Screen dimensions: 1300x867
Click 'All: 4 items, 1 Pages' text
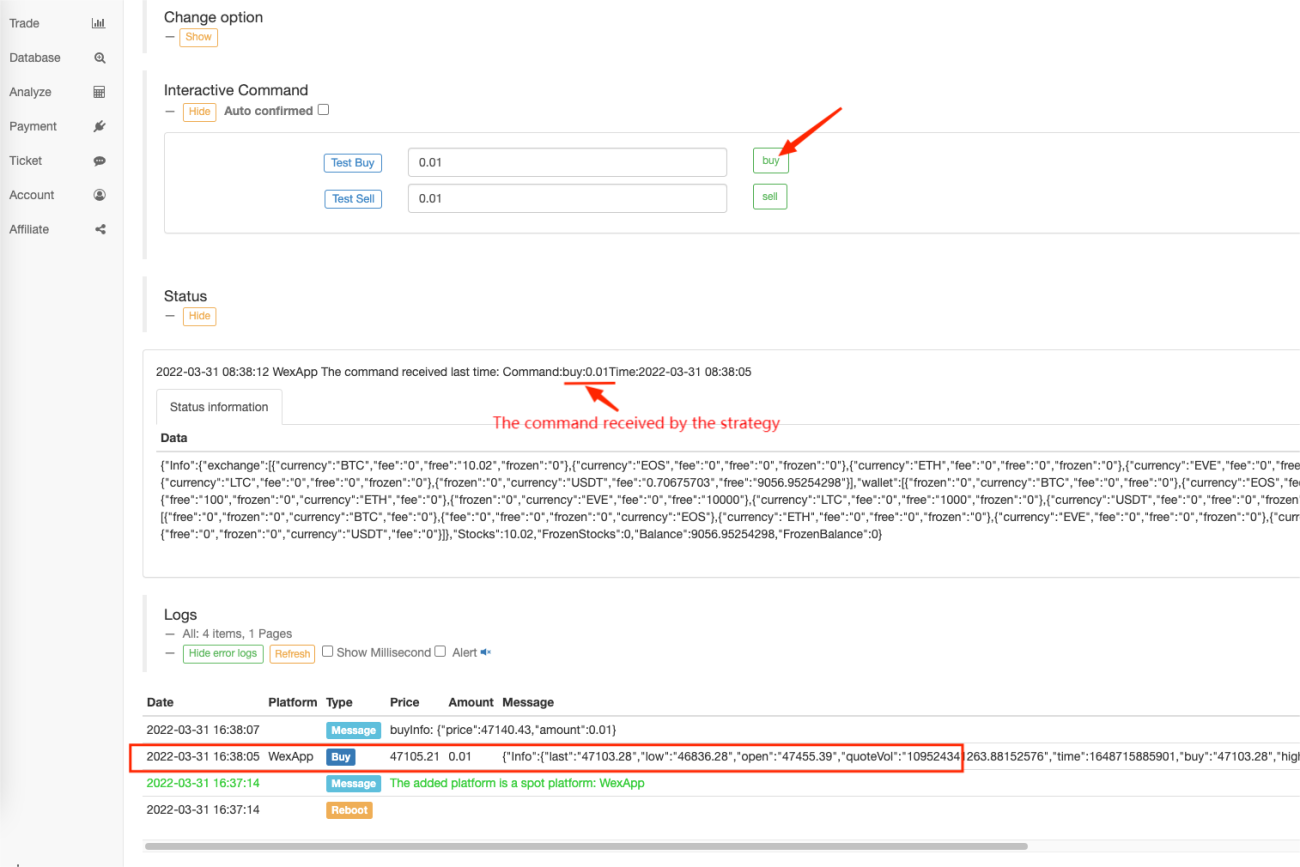(237, 634)
